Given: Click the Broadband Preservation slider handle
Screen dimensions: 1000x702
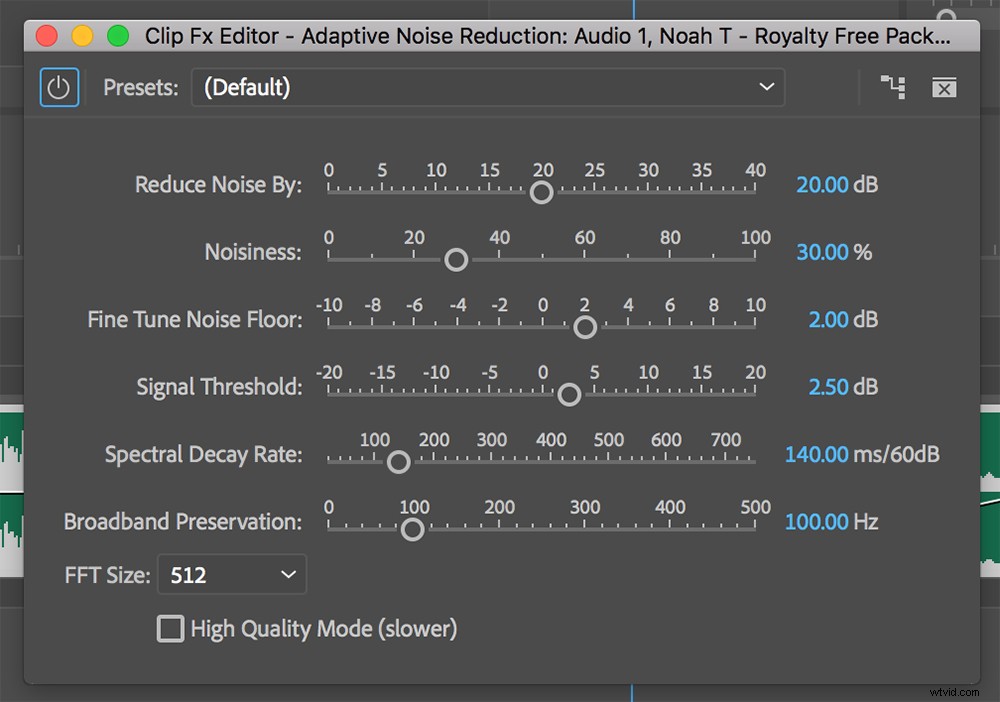Looking at the screenshot, I should 413,529.
